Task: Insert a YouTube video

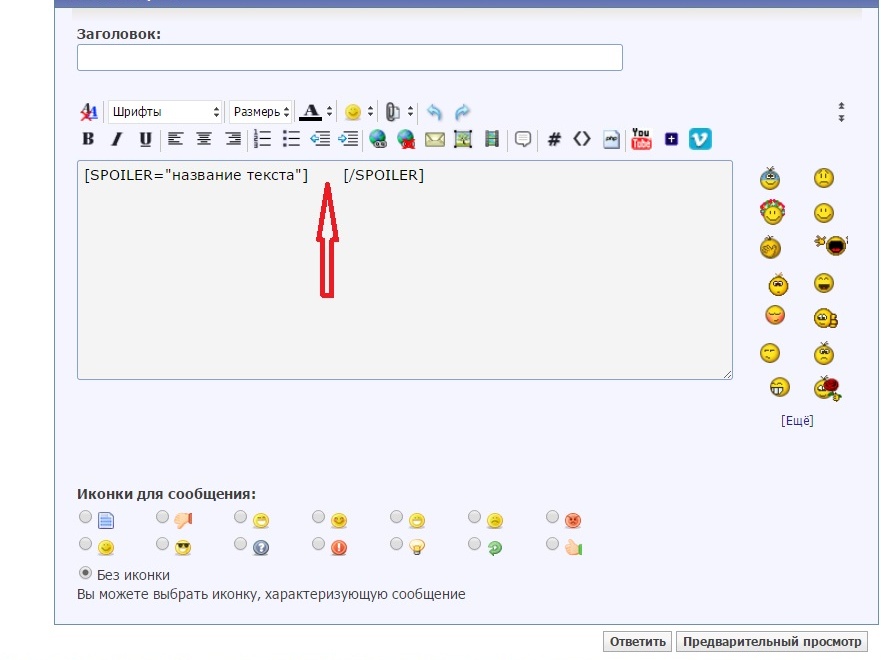Action: 641,139
